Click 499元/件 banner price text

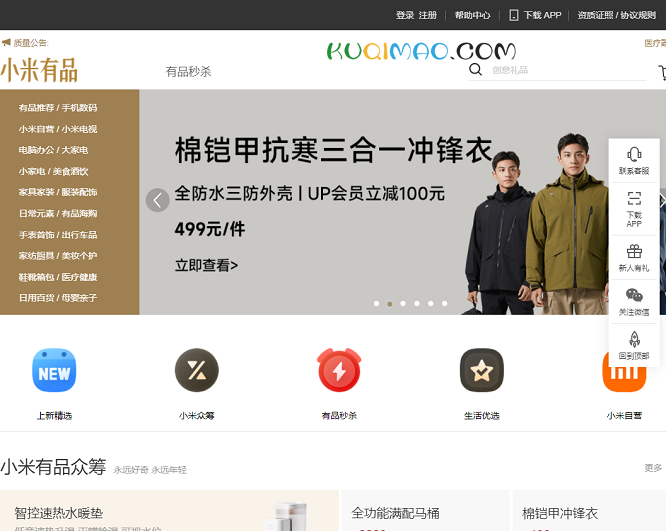pos(209,229)
